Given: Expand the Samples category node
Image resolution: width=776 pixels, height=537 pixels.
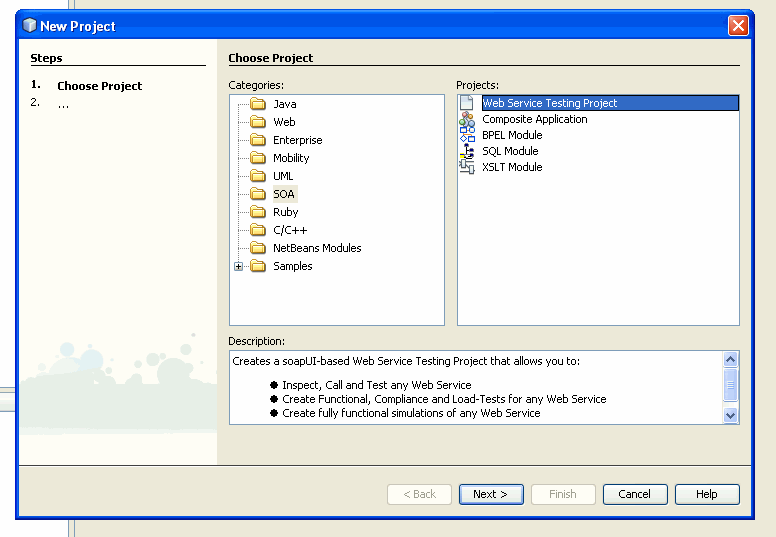Looking at the screenshot, I should (x=239, y=266).
